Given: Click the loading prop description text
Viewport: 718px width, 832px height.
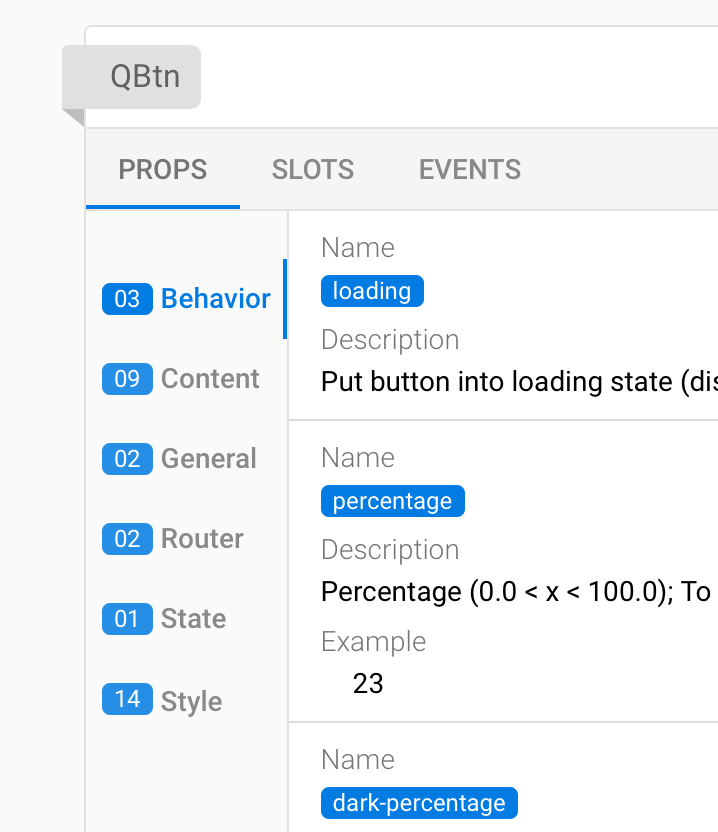Looking at the screenshot, I should (500, 381).
